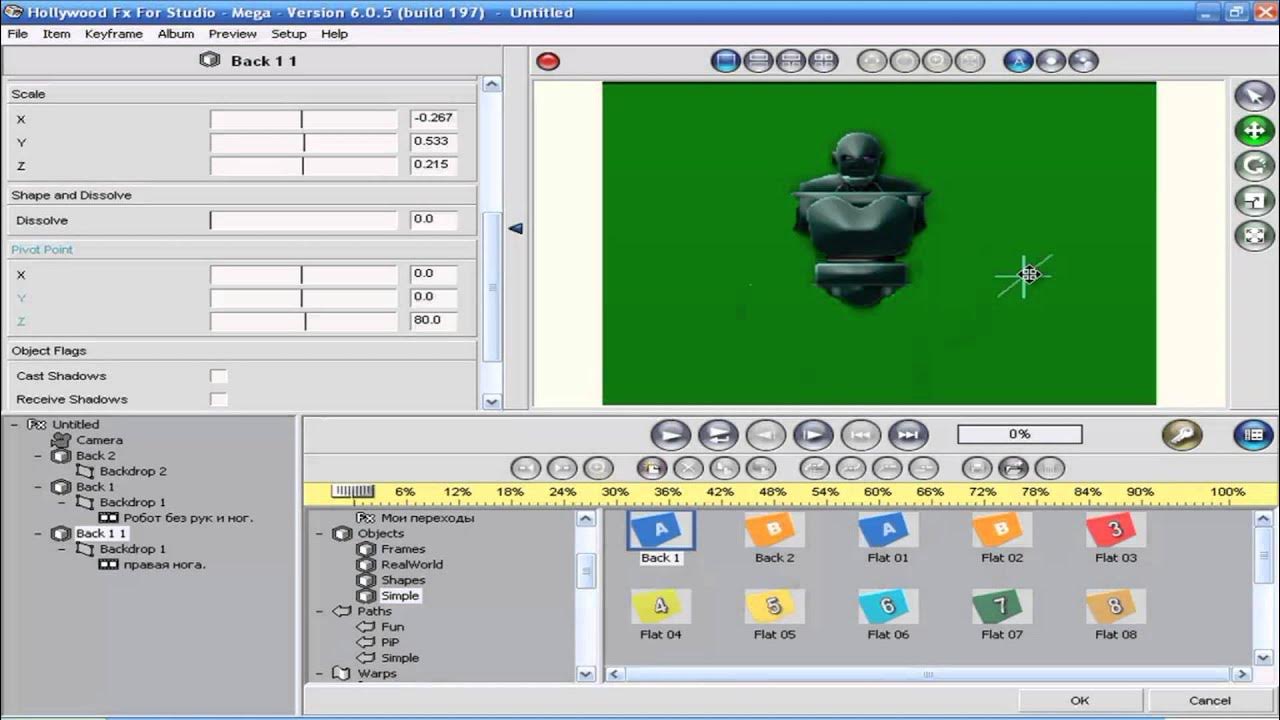Click the Scale Z value field 0.215
Image resolution: width=1280 pixels, height=720 pixels.
pyautogui.click(x=434, y=165)
